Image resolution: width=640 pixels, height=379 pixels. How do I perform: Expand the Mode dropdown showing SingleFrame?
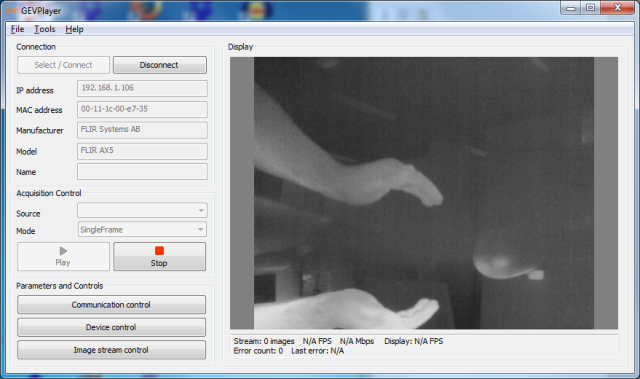(142, 230)
